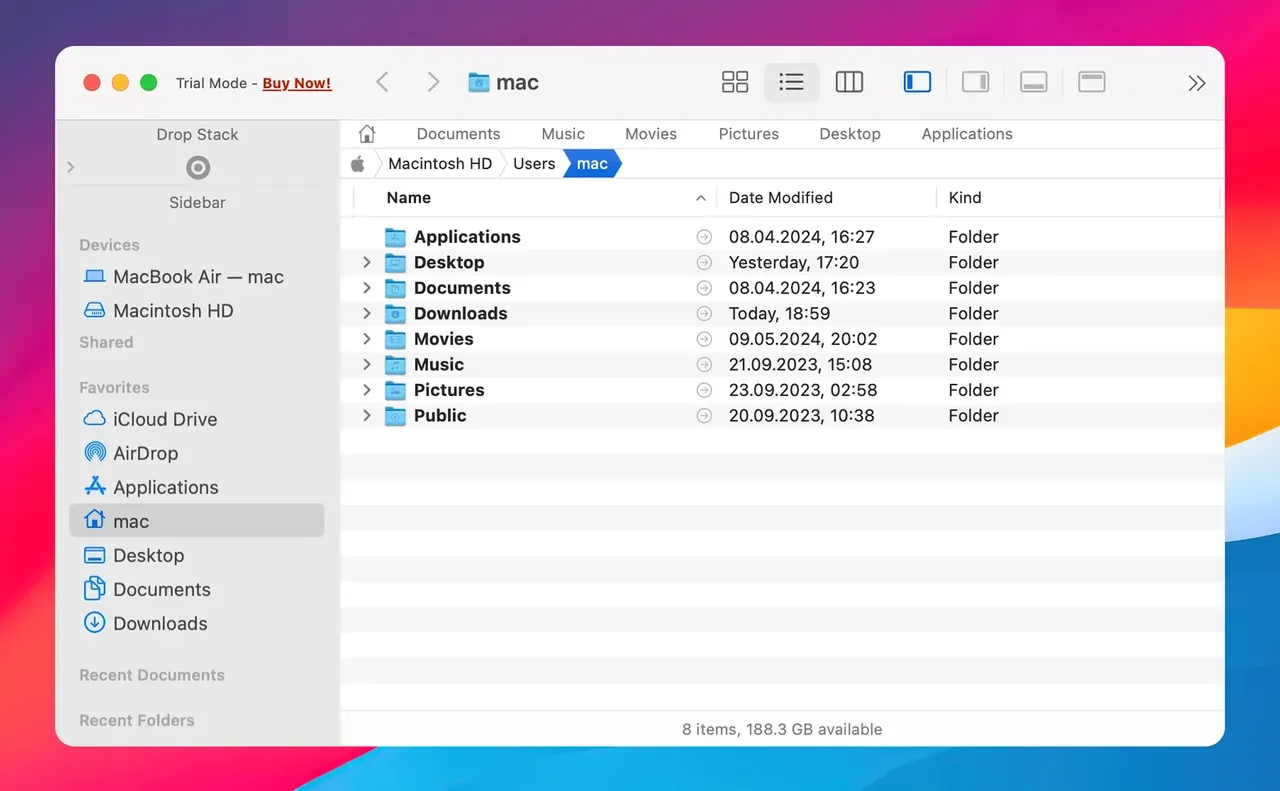Toggle the left sidebar panel
Screen dimensions: 1280x791
tap(917, 82)
